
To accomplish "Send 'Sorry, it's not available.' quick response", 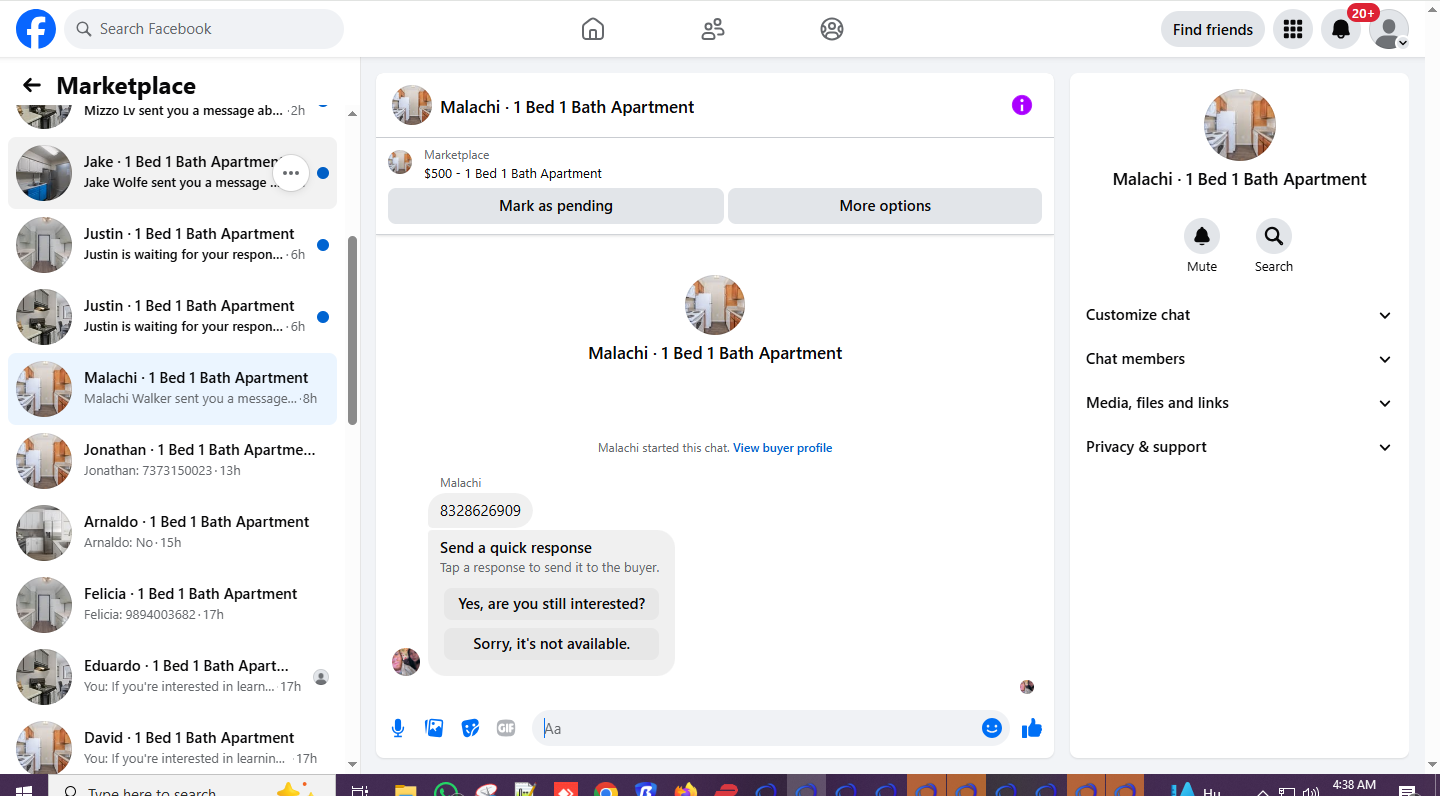I will 552,644.
